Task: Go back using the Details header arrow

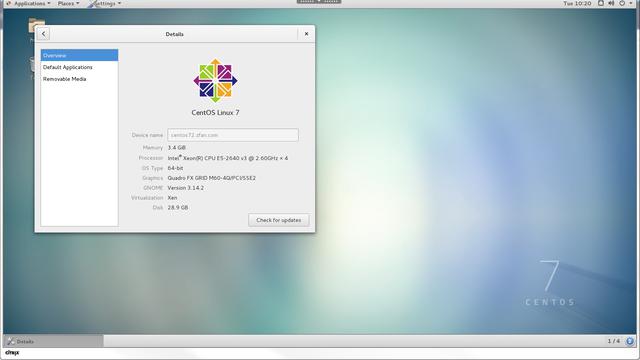Action: (44, 34)
